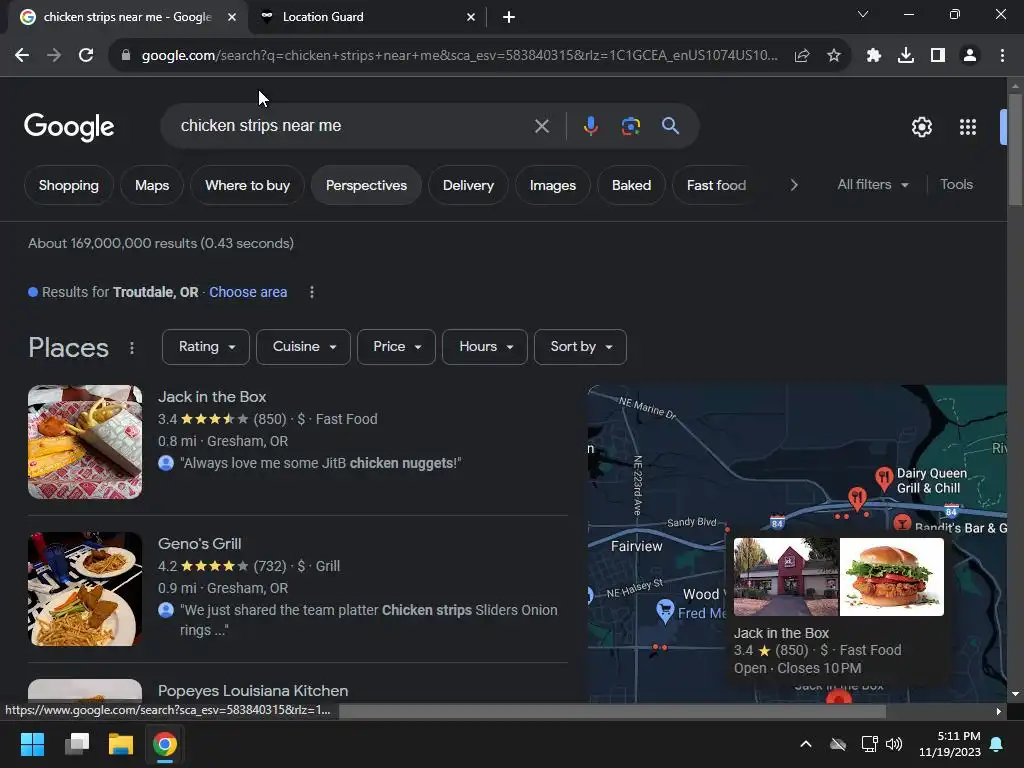This screenshot has width=1024, height=768.
Task: Reload the current page
Action: (86, 56)
